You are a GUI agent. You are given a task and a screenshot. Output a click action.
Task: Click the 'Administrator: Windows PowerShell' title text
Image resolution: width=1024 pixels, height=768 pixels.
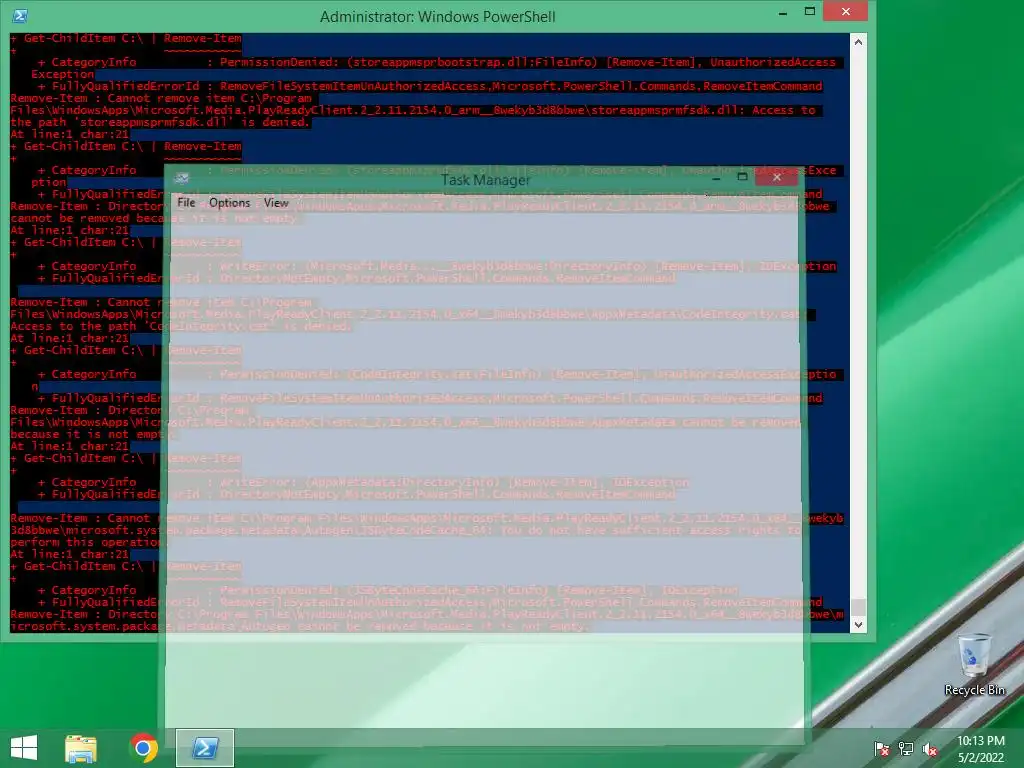tap(438, 16)
